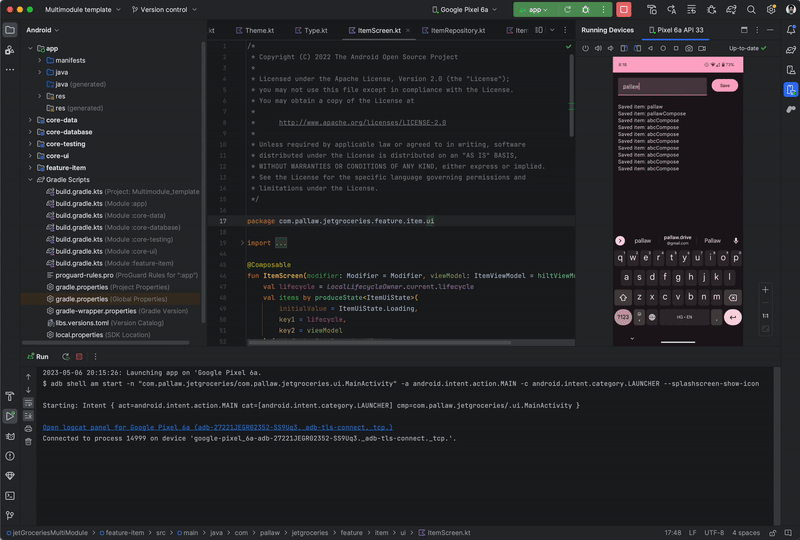Screen dimensions: 800x540
Task: Zoom in the device mirror with plus
Action: tap(765, 290)
